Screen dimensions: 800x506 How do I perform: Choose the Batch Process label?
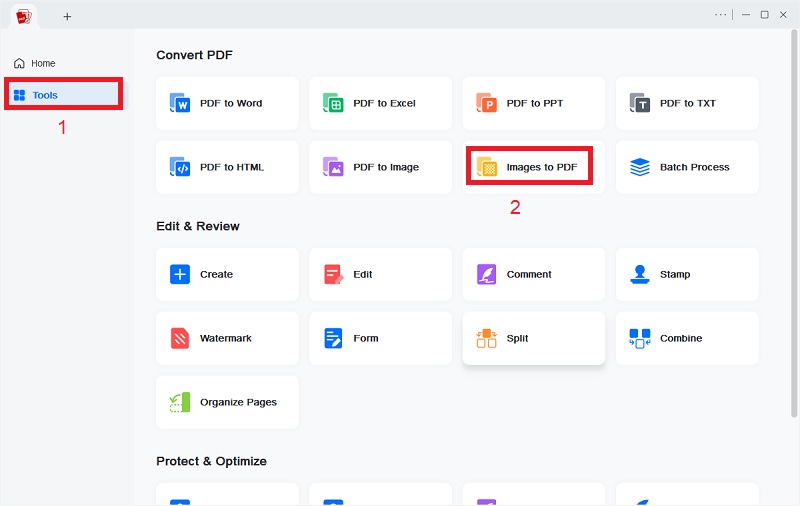pyautogui.click(x=695, y=167)
